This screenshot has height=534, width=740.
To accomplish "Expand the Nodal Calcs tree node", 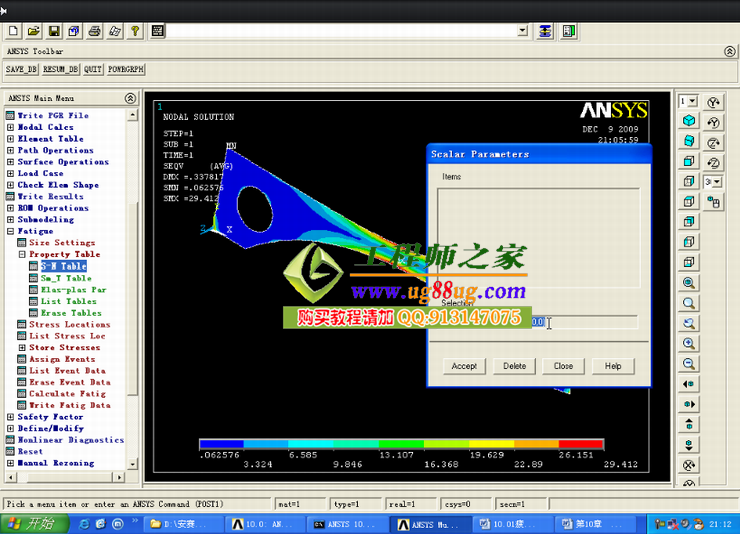I will 10,127.
